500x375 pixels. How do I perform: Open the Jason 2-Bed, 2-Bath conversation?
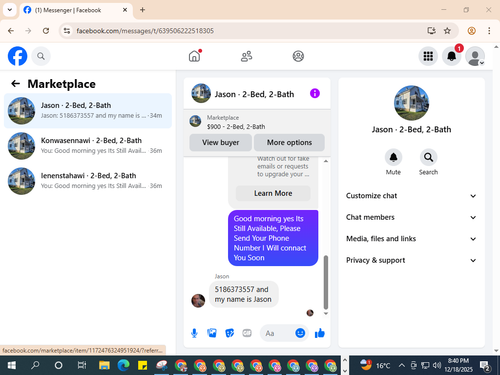point(88,111)
